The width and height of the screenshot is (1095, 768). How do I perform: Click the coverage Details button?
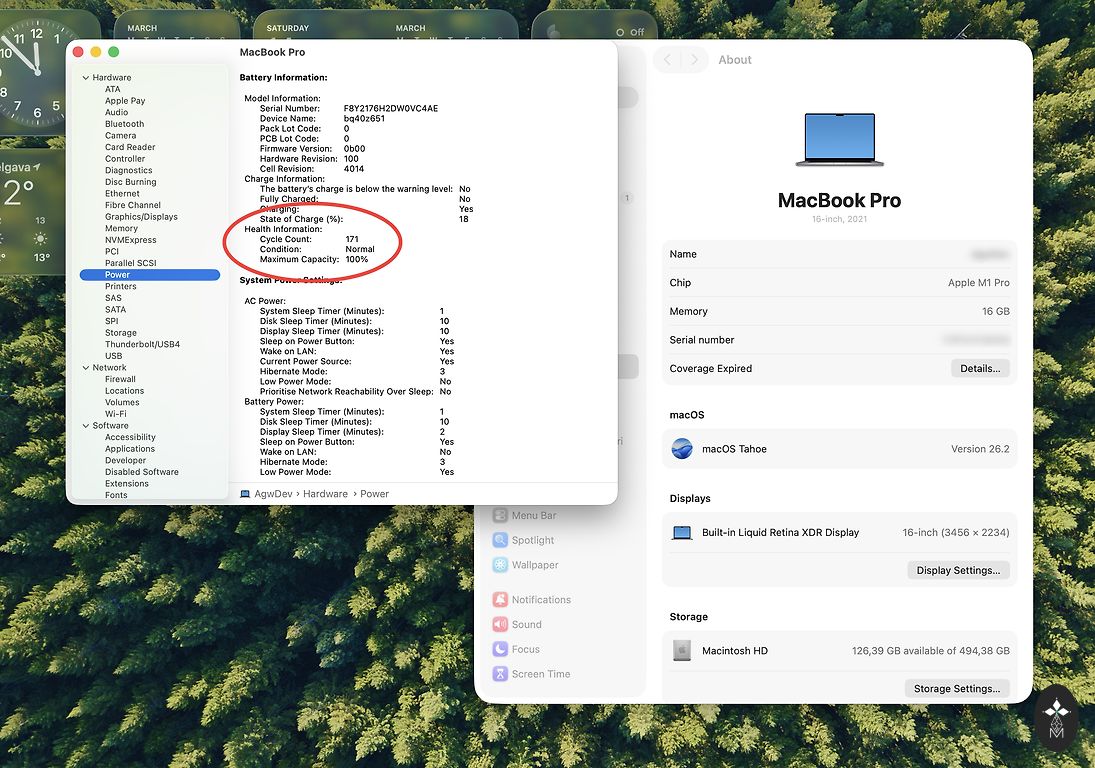point(979,369)
